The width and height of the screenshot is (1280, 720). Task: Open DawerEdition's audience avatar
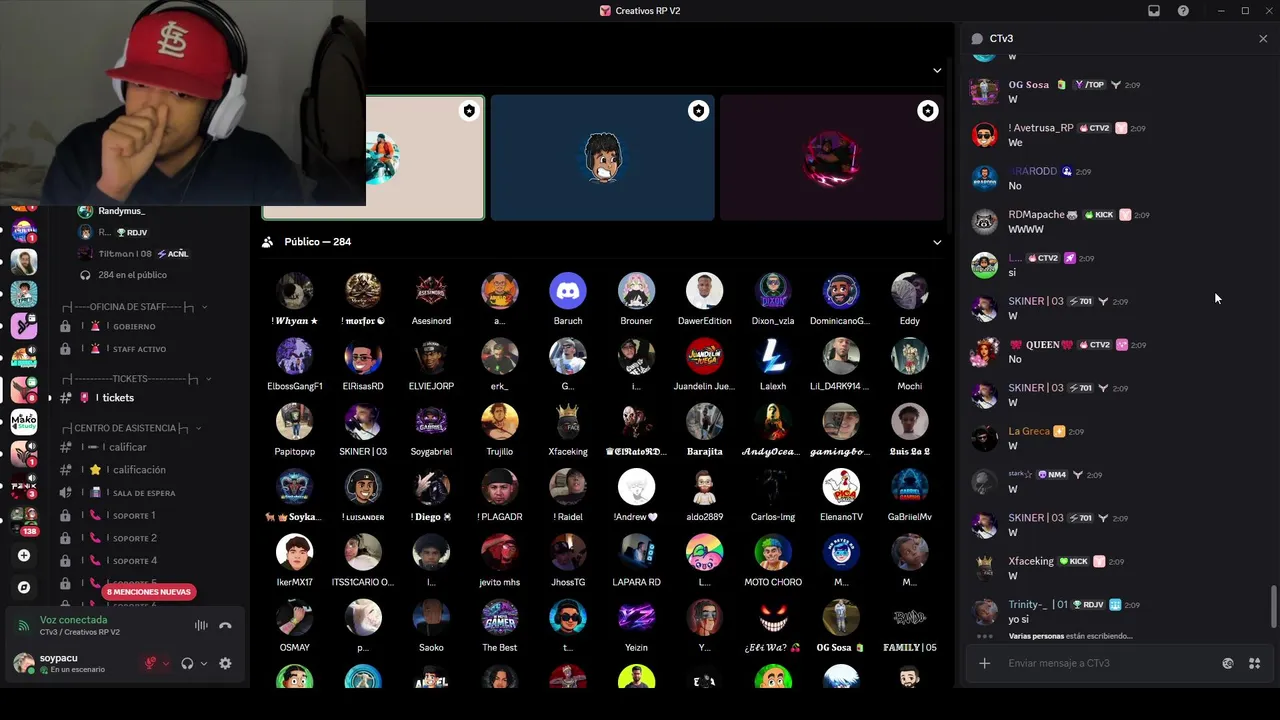tap(704, 291)
